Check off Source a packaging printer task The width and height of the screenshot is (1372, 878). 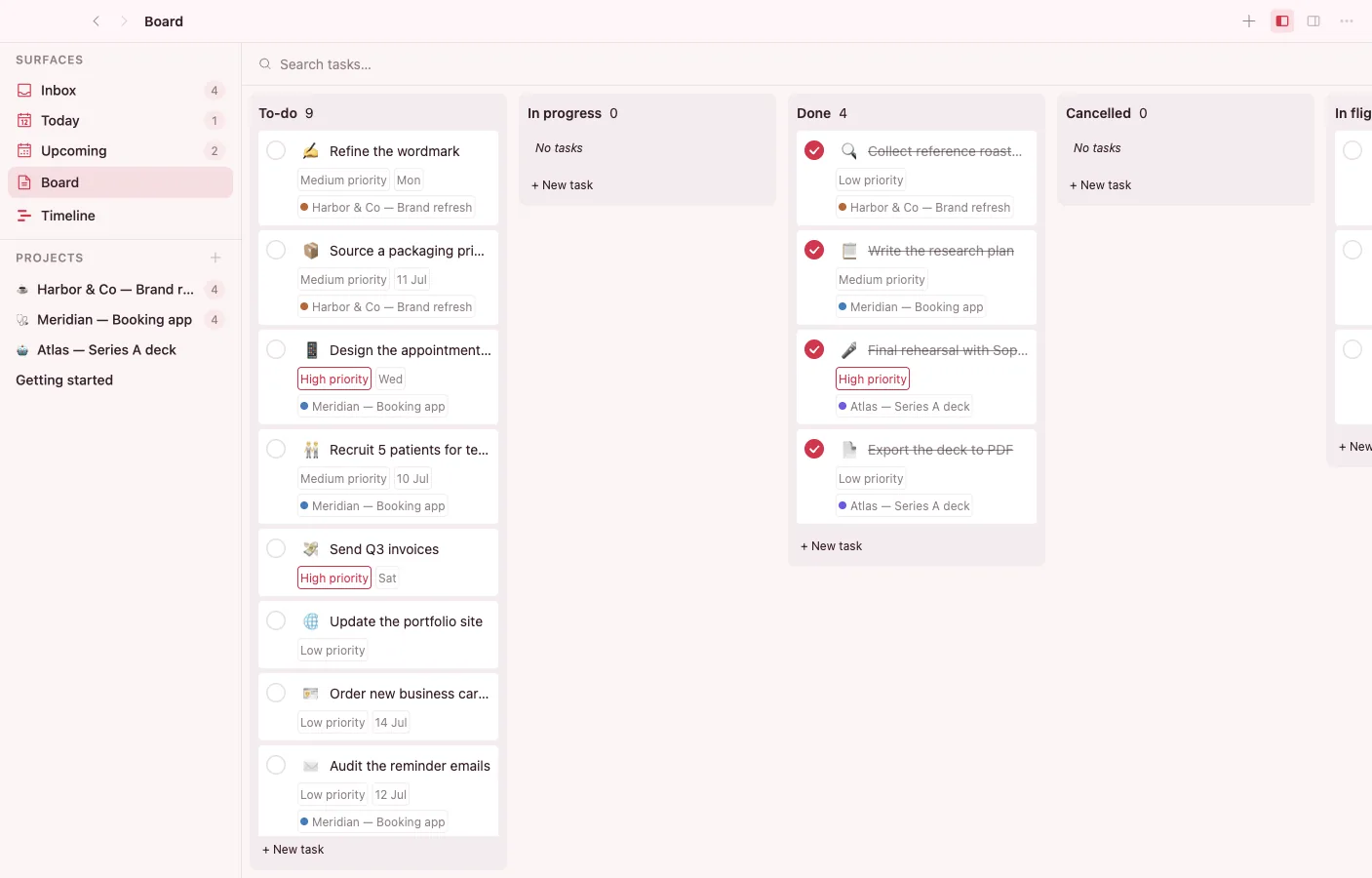pos(276,250)
